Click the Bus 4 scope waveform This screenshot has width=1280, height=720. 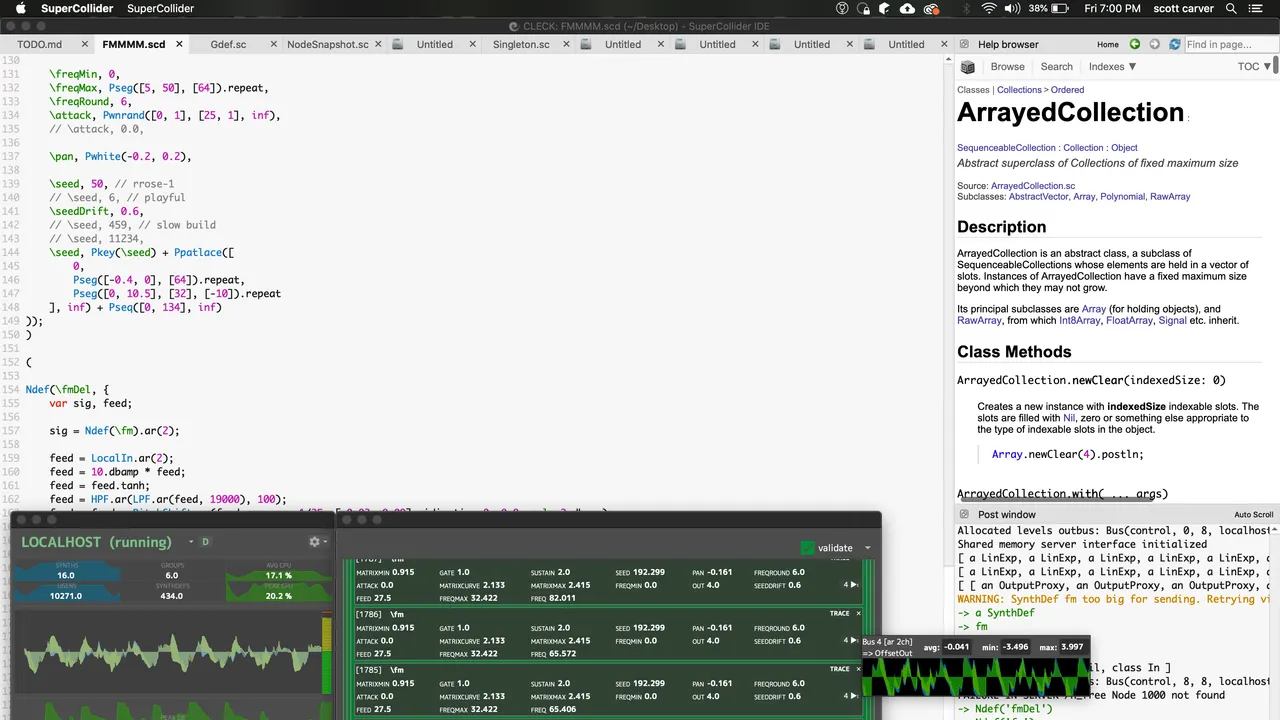click(975, 675)
